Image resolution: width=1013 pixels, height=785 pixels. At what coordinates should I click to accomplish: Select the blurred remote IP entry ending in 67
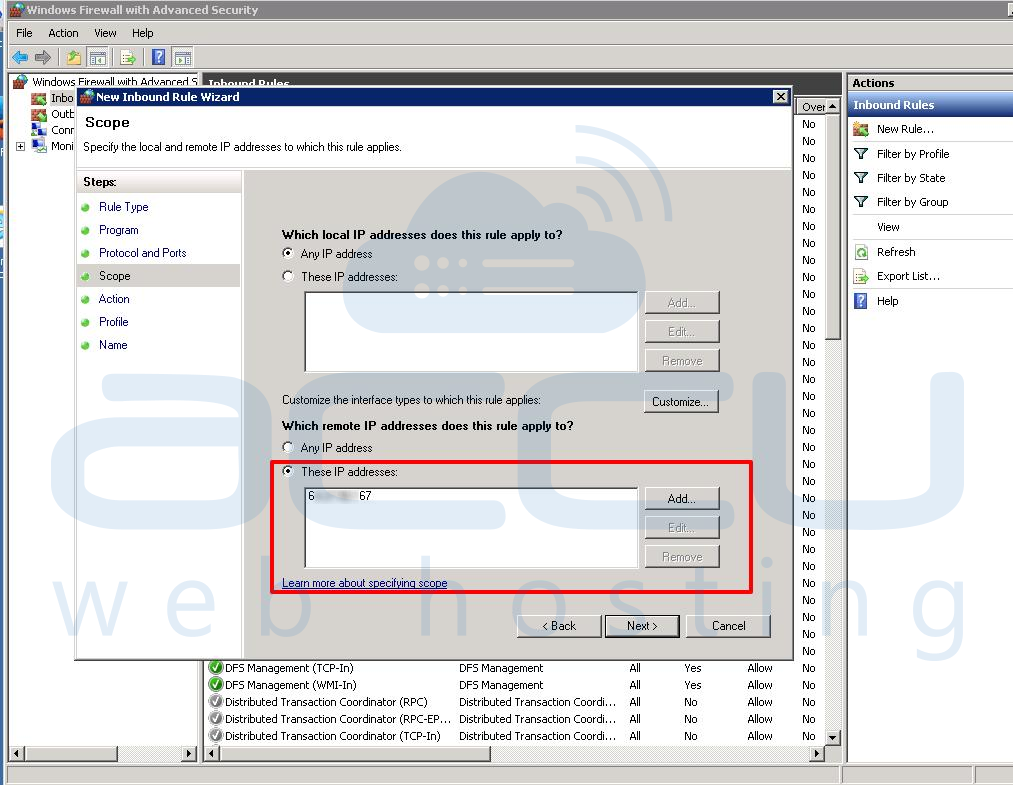(340, 496)
